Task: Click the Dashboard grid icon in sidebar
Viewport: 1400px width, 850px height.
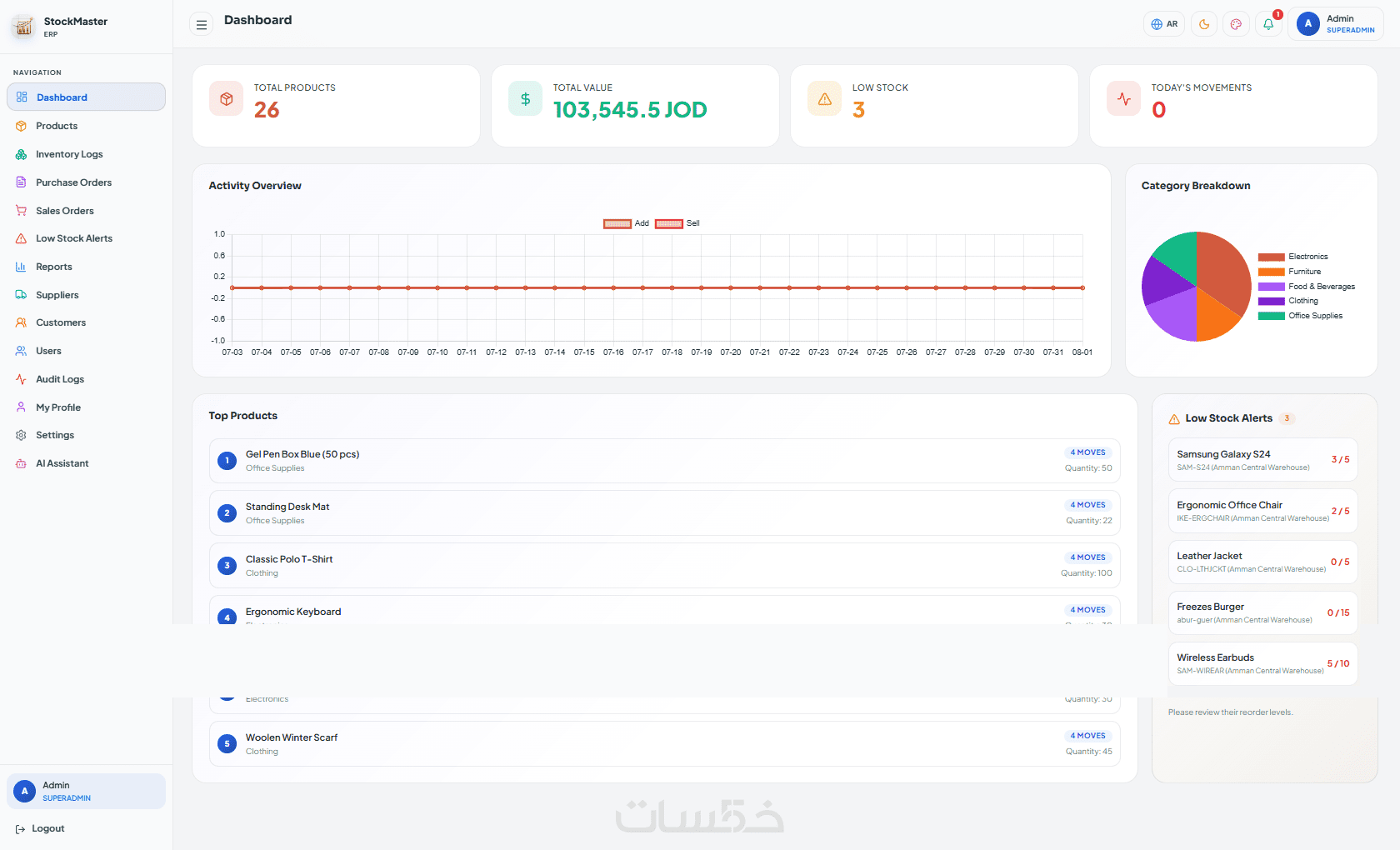Action: click(22, 97)
